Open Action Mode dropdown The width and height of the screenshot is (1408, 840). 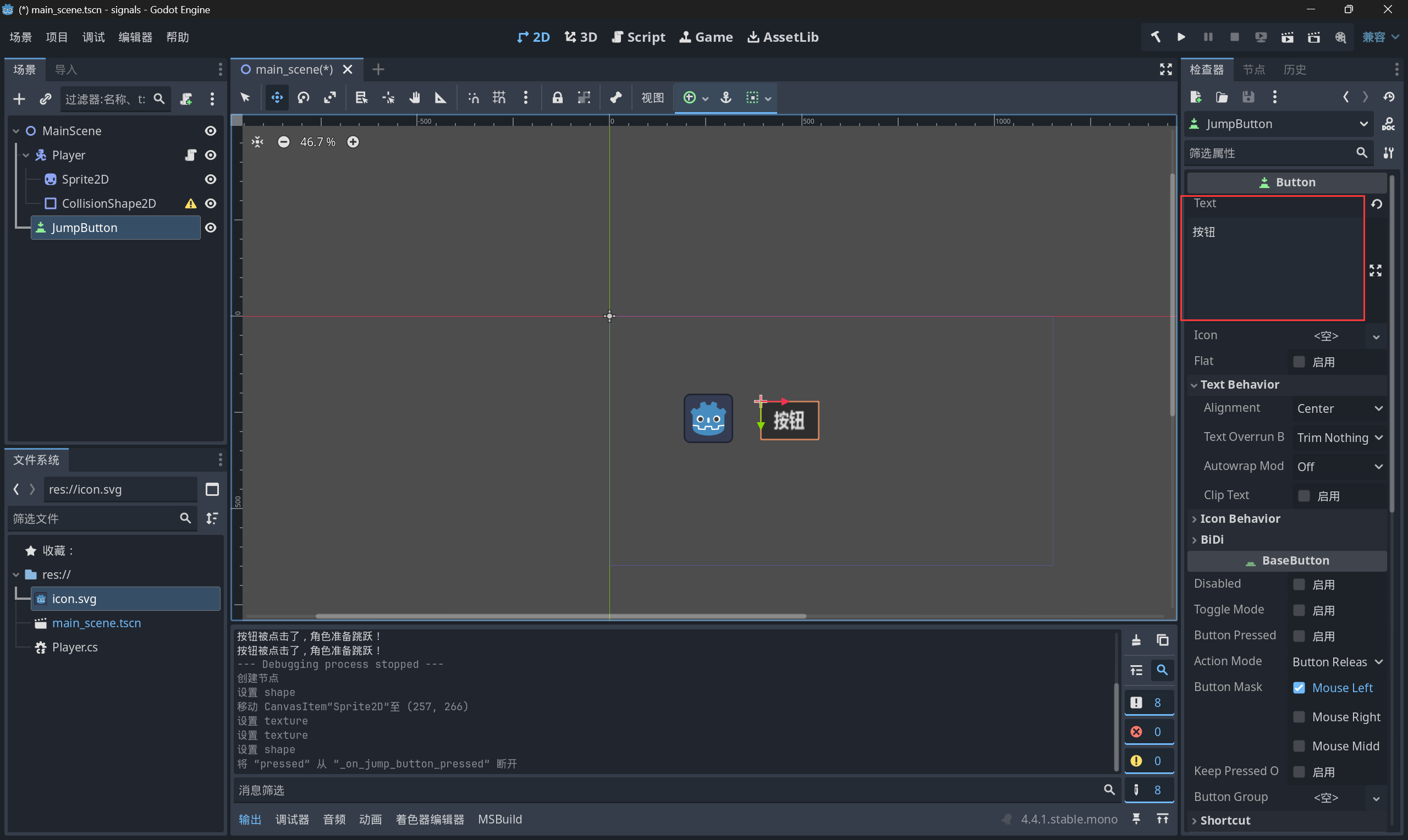click(x=1337, y=662)
